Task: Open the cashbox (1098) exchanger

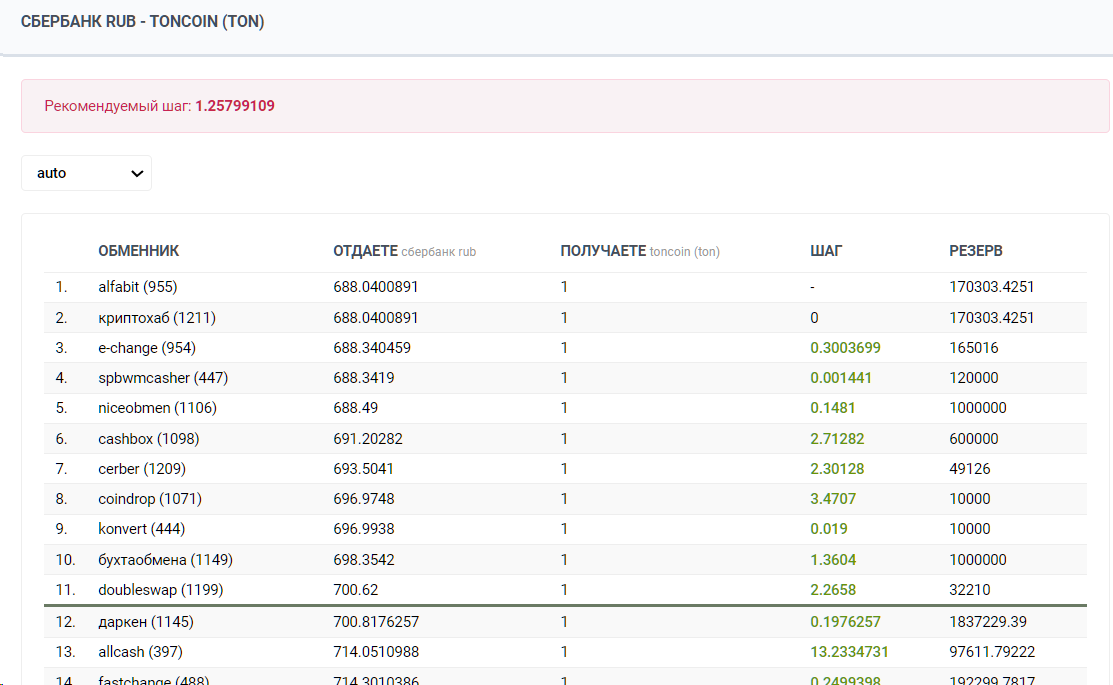Action: tap(149, 438)
